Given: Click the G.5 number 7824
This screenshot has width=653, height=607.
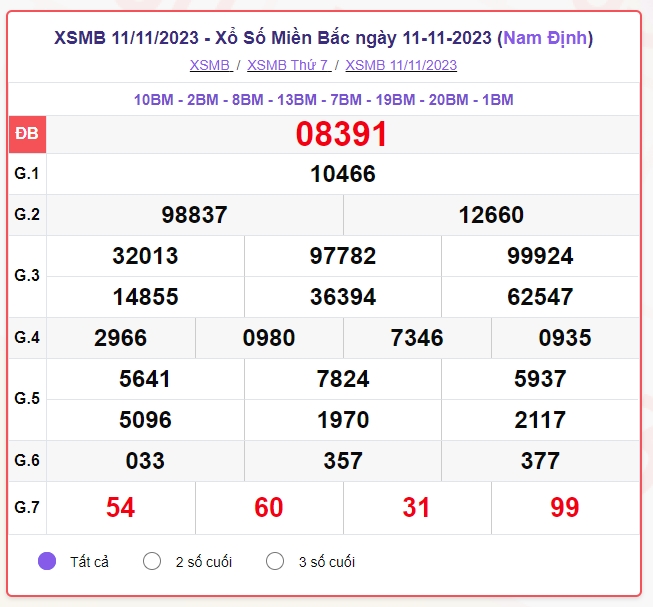Looking at the screenshot, I should (x=343, y=379).
